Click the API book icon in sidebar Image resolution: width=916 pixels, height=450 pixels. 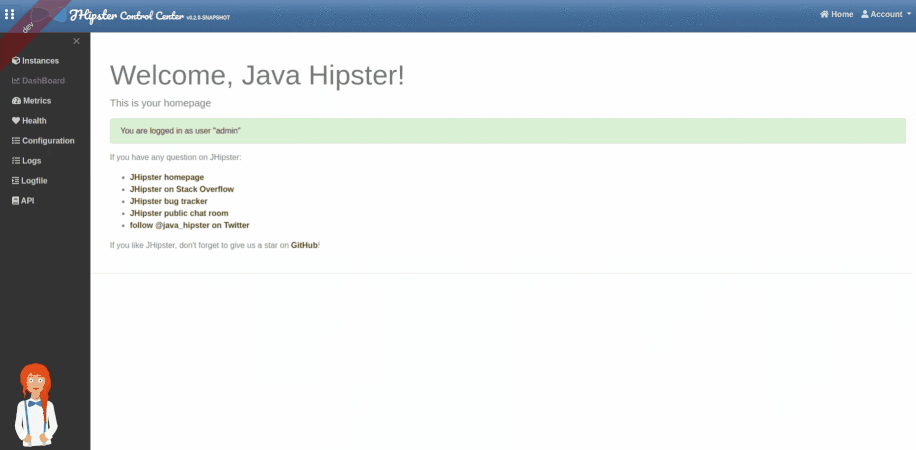coord(15,201)
